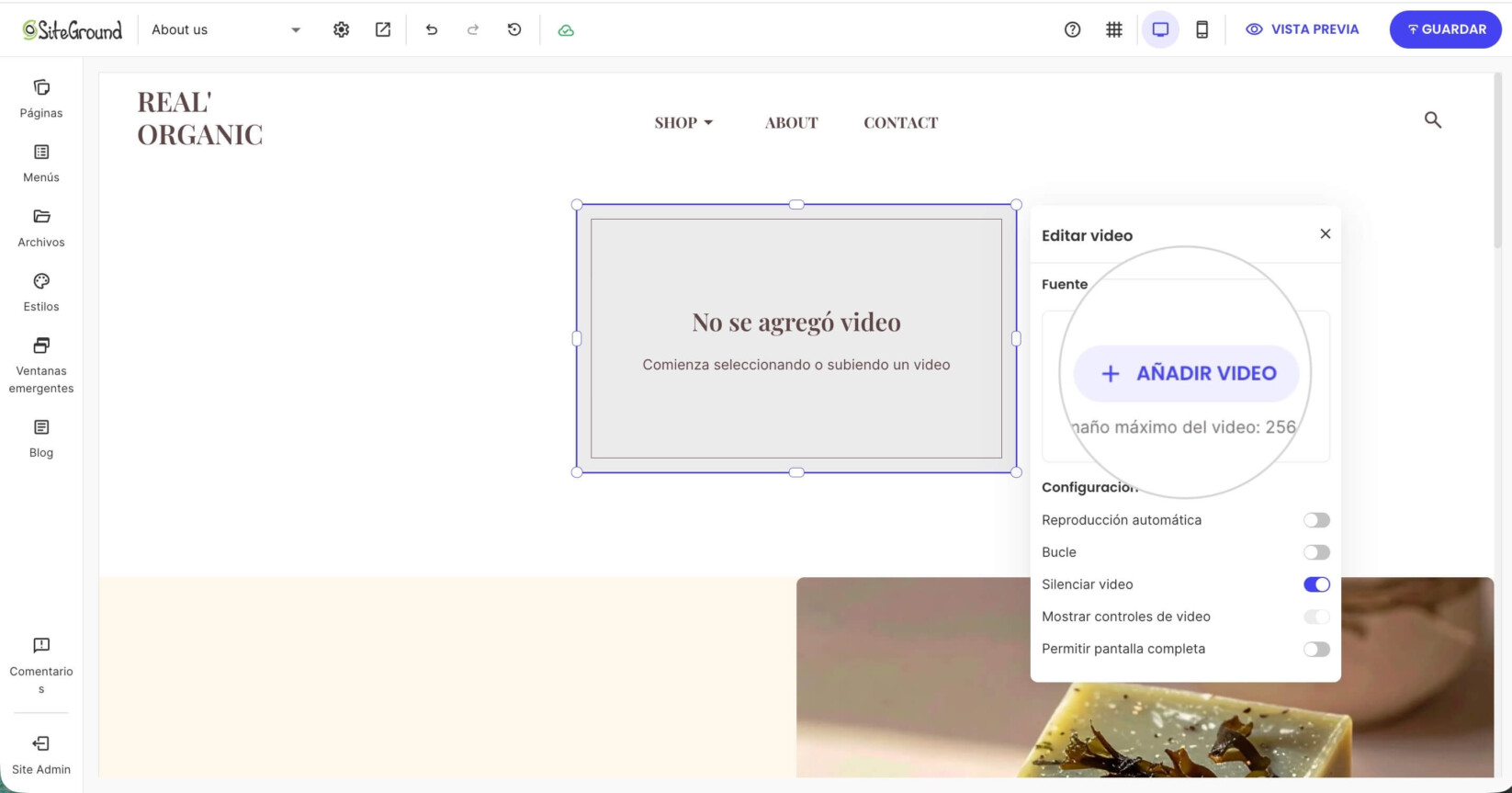Select the CONTACT menu item

click(x=900, y=122)
